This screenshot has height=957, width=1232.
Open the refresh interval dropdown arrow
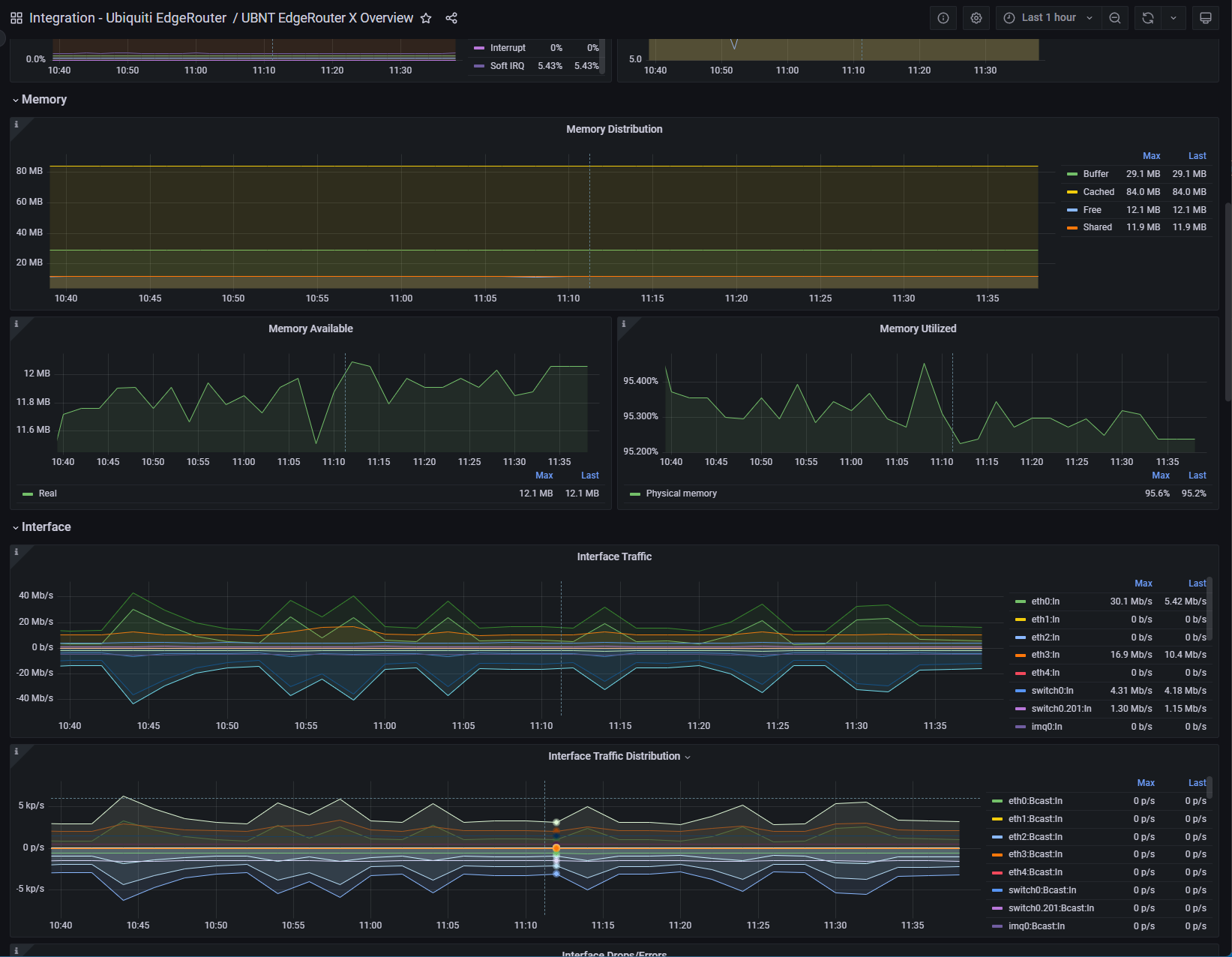[x=1174, y=18]
